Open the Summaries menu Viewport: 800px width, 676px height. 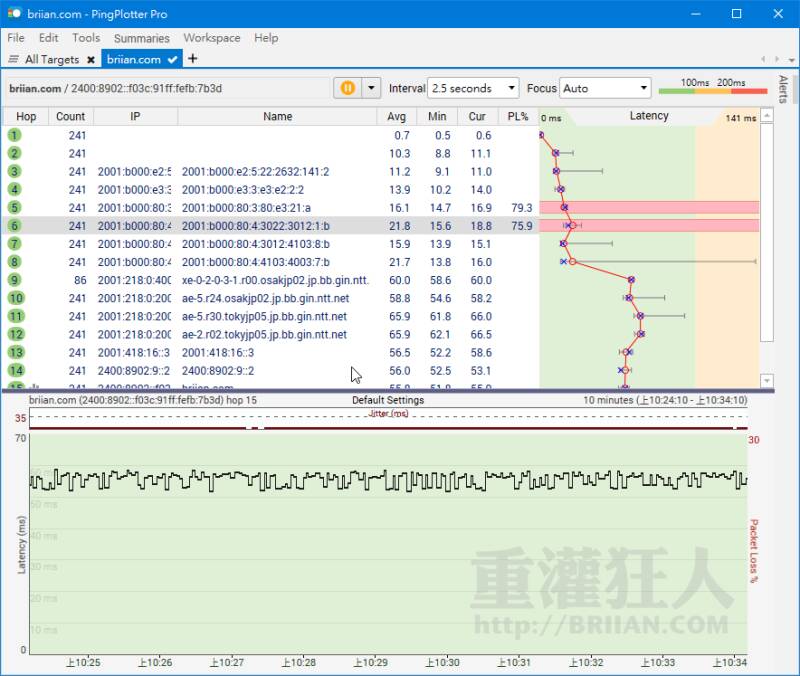(x=142, y=38)
